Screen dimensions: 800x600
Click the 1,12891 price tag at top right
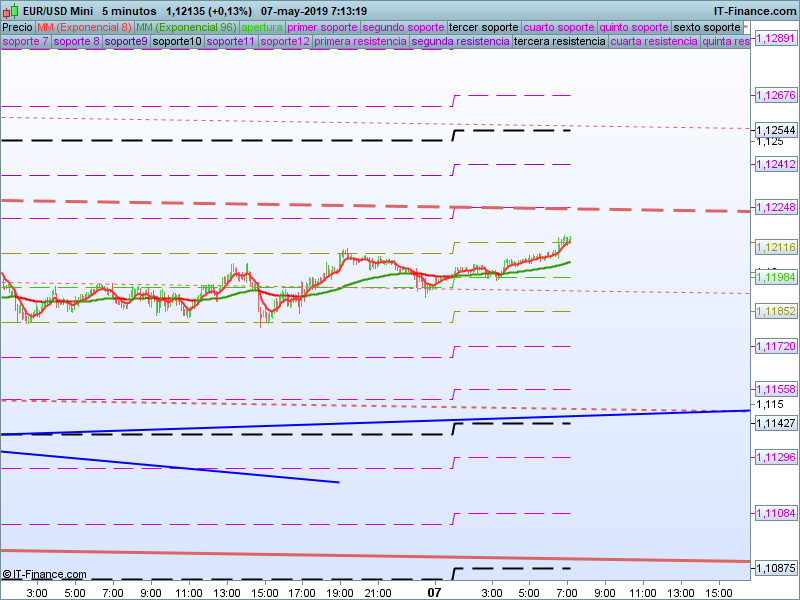[x=775, y=37]
